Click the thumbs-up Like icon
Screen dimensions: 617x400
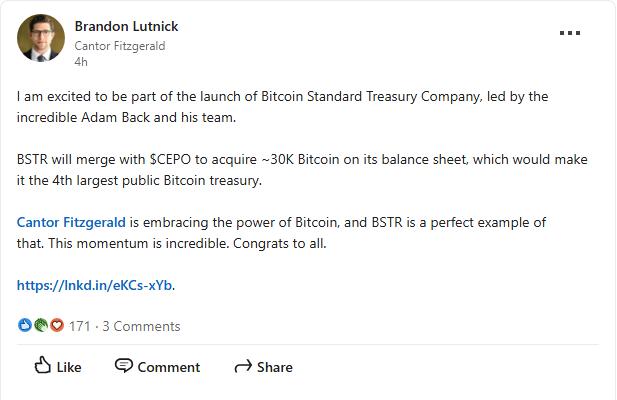click(x=43, y=366)
